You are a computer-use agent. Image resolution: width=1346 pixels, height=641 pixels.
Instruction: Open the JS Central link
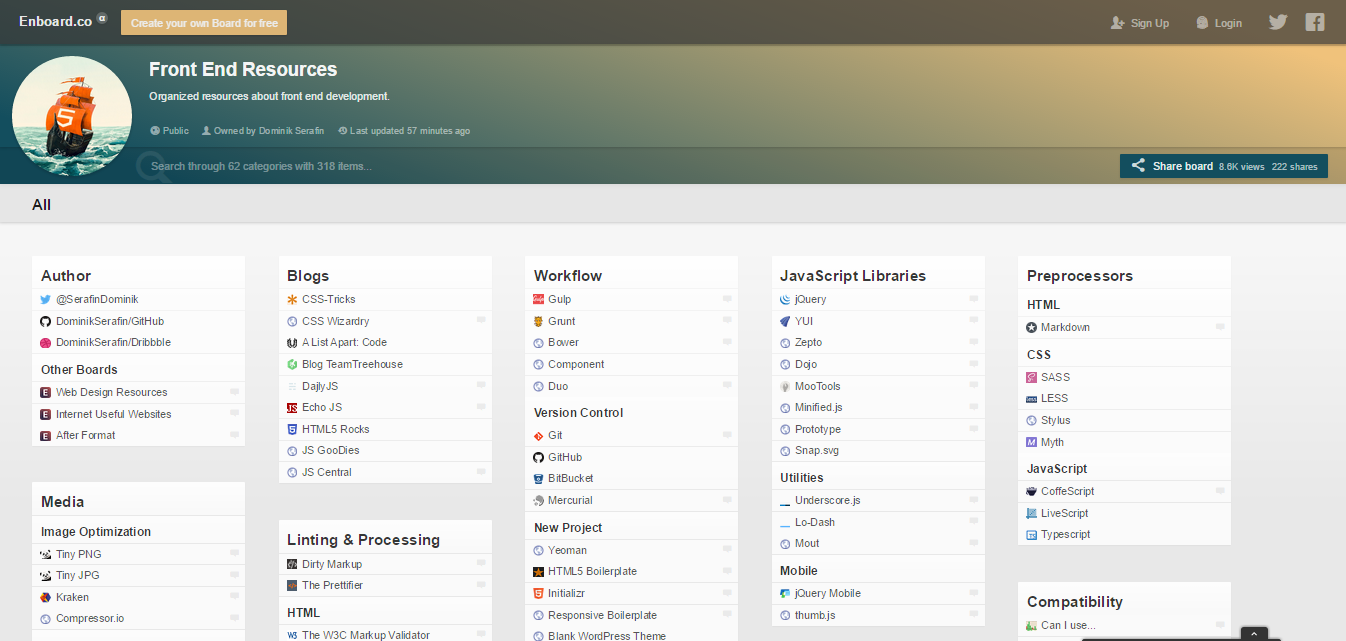click(x=326, y=472)
